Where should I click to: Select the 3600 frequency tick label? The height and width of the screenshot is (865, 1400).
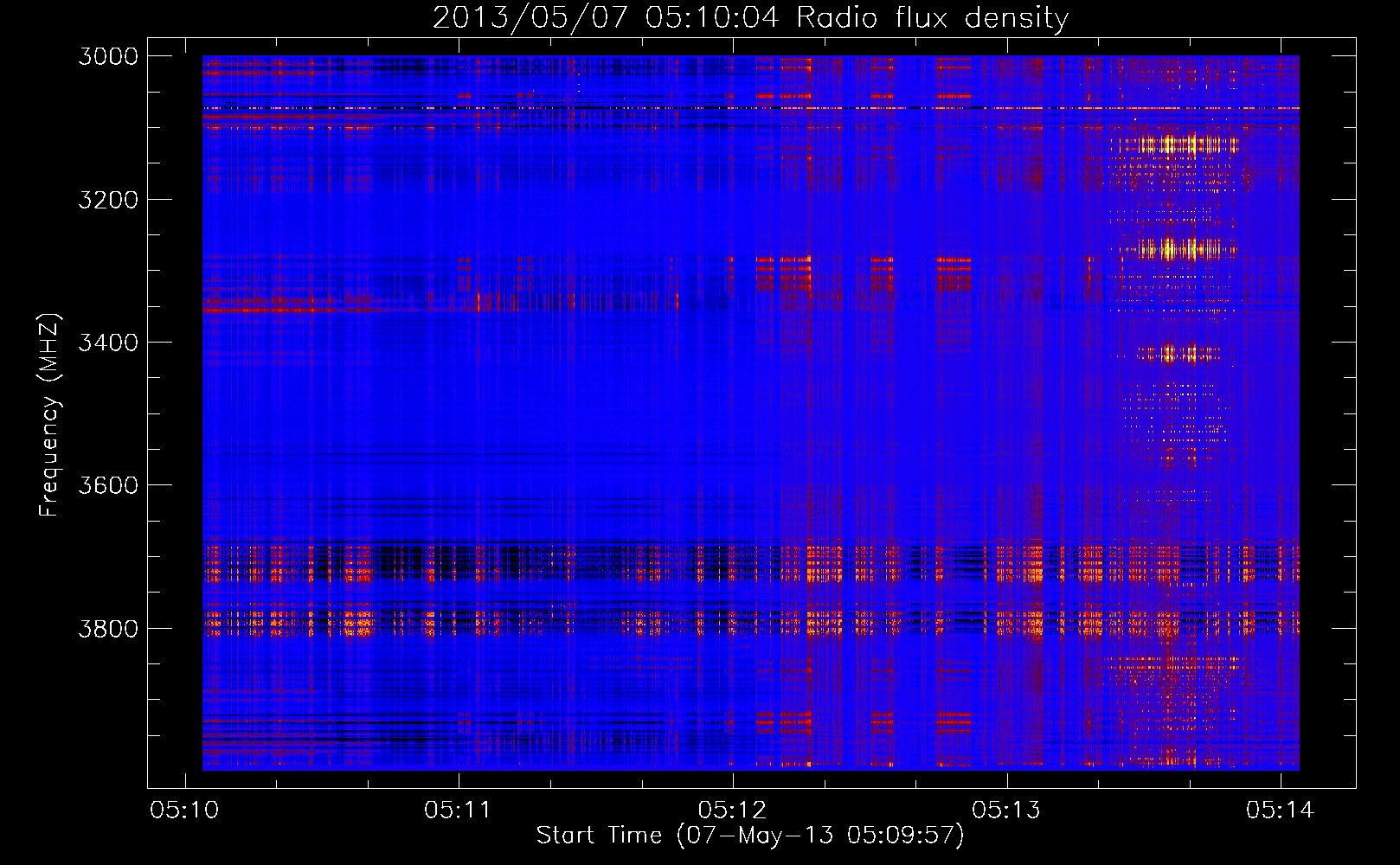pyautogui.click(x=108, y=485)
